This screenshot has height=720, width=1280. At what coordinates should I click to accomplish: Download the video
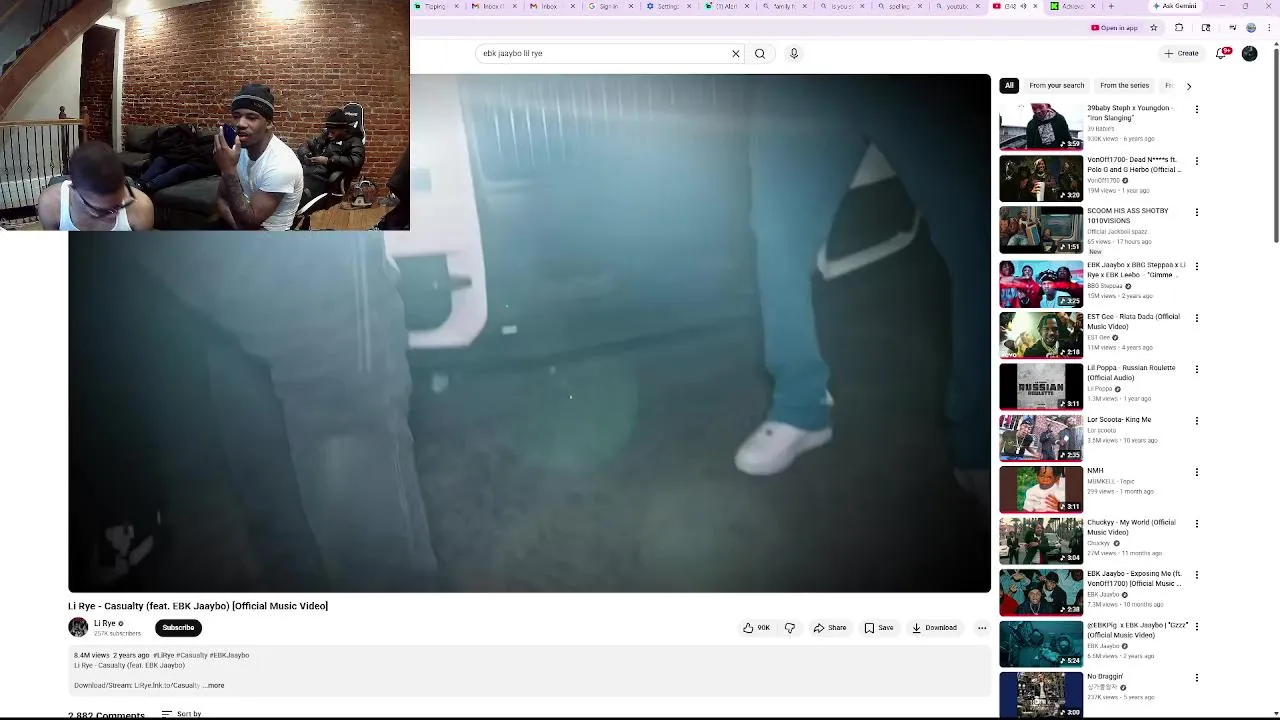coord(934,628)
